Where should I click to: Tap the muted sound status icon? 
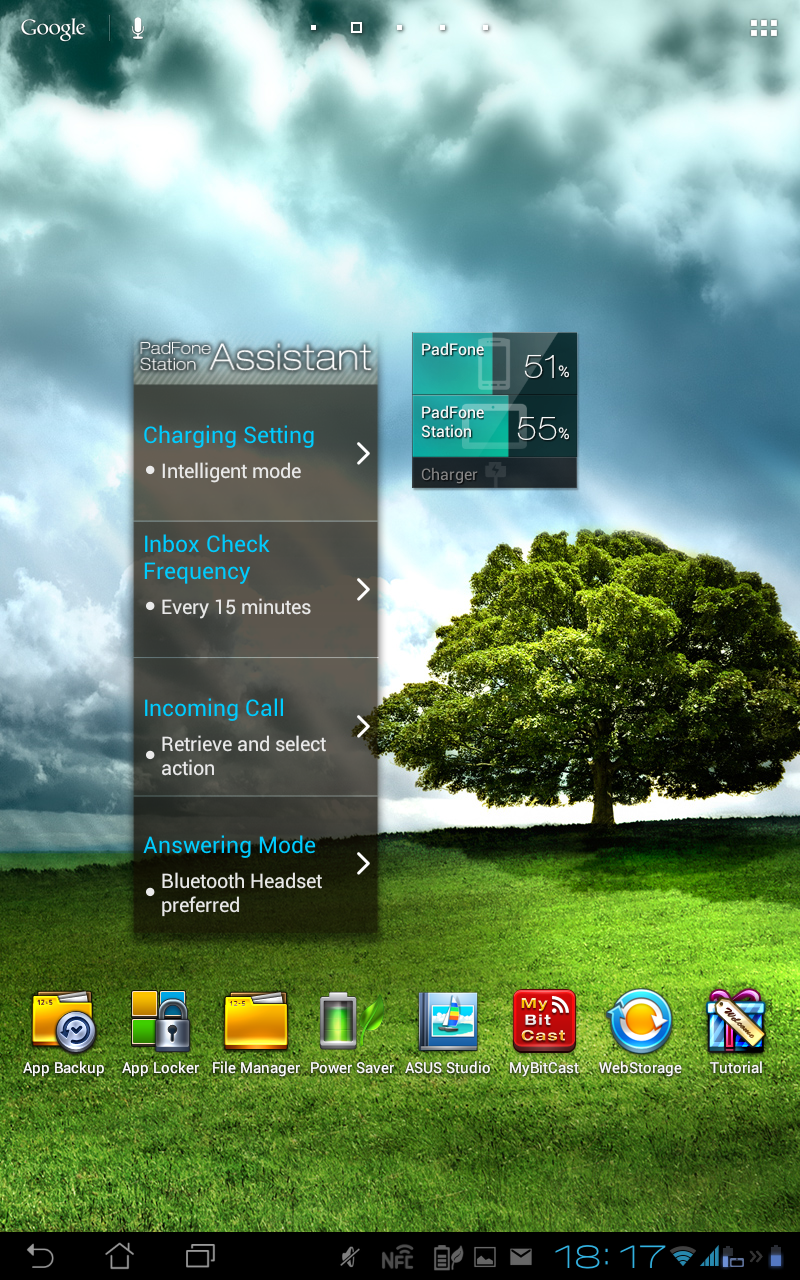coord(350,1257)
